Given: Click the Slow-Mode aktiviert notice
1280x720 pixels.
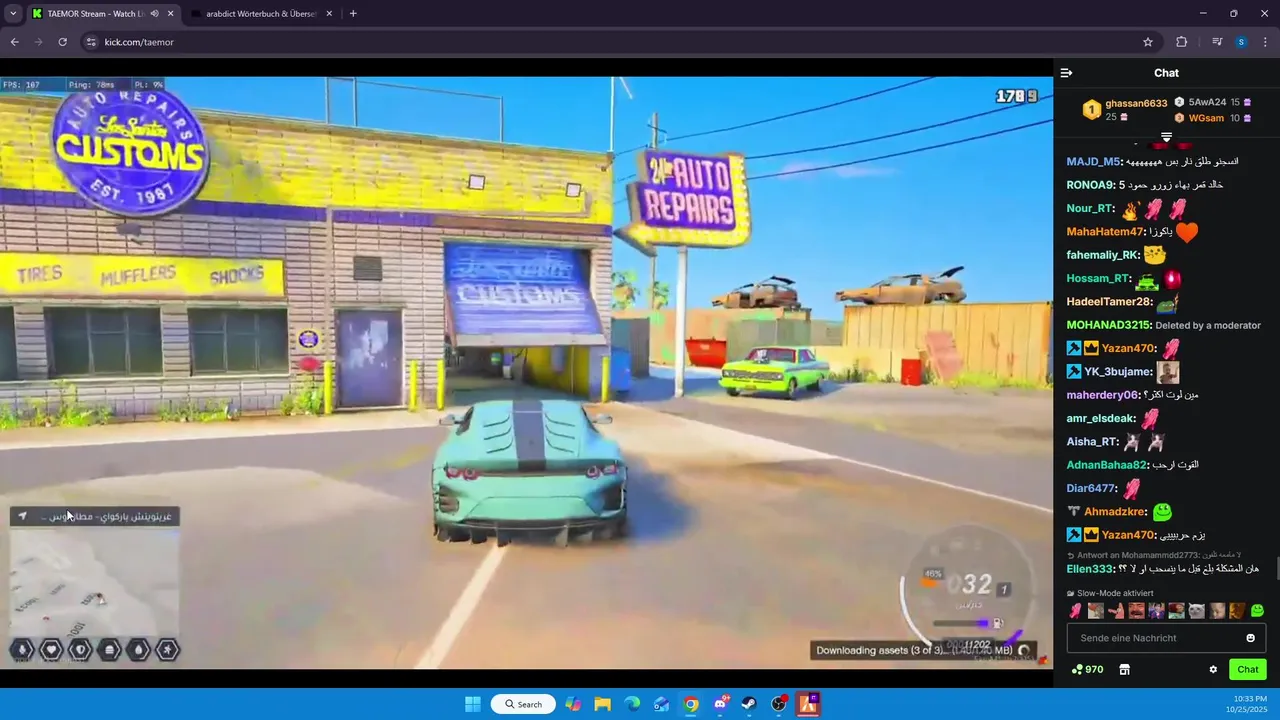Looking at the screenshot, I should 1110,593.
